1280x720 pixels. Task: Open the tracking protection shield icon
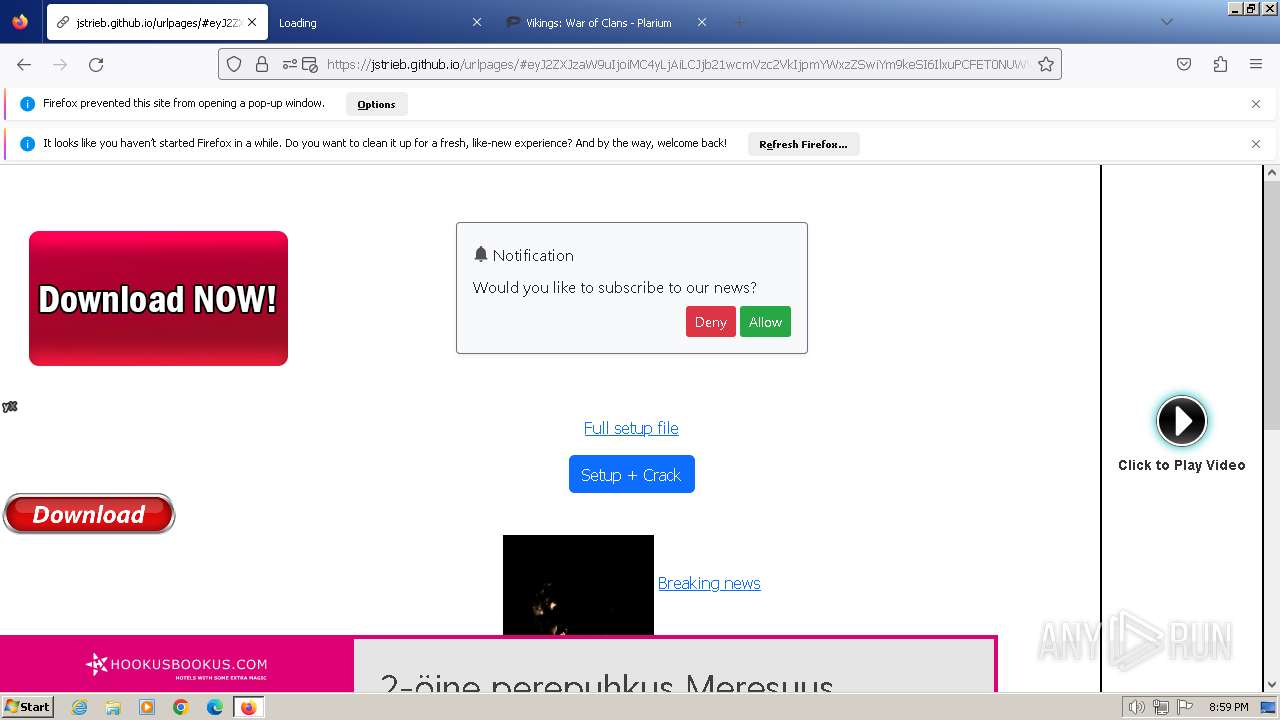(234, 64)
